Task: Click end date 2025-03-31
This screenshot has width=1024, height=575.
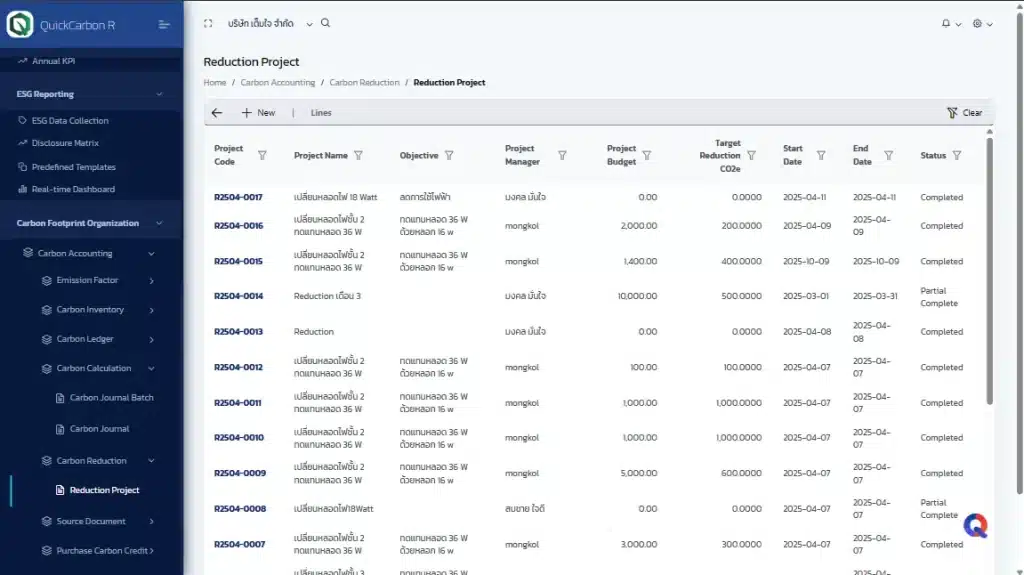Action: pyautogui.click(x=875, y=296)
